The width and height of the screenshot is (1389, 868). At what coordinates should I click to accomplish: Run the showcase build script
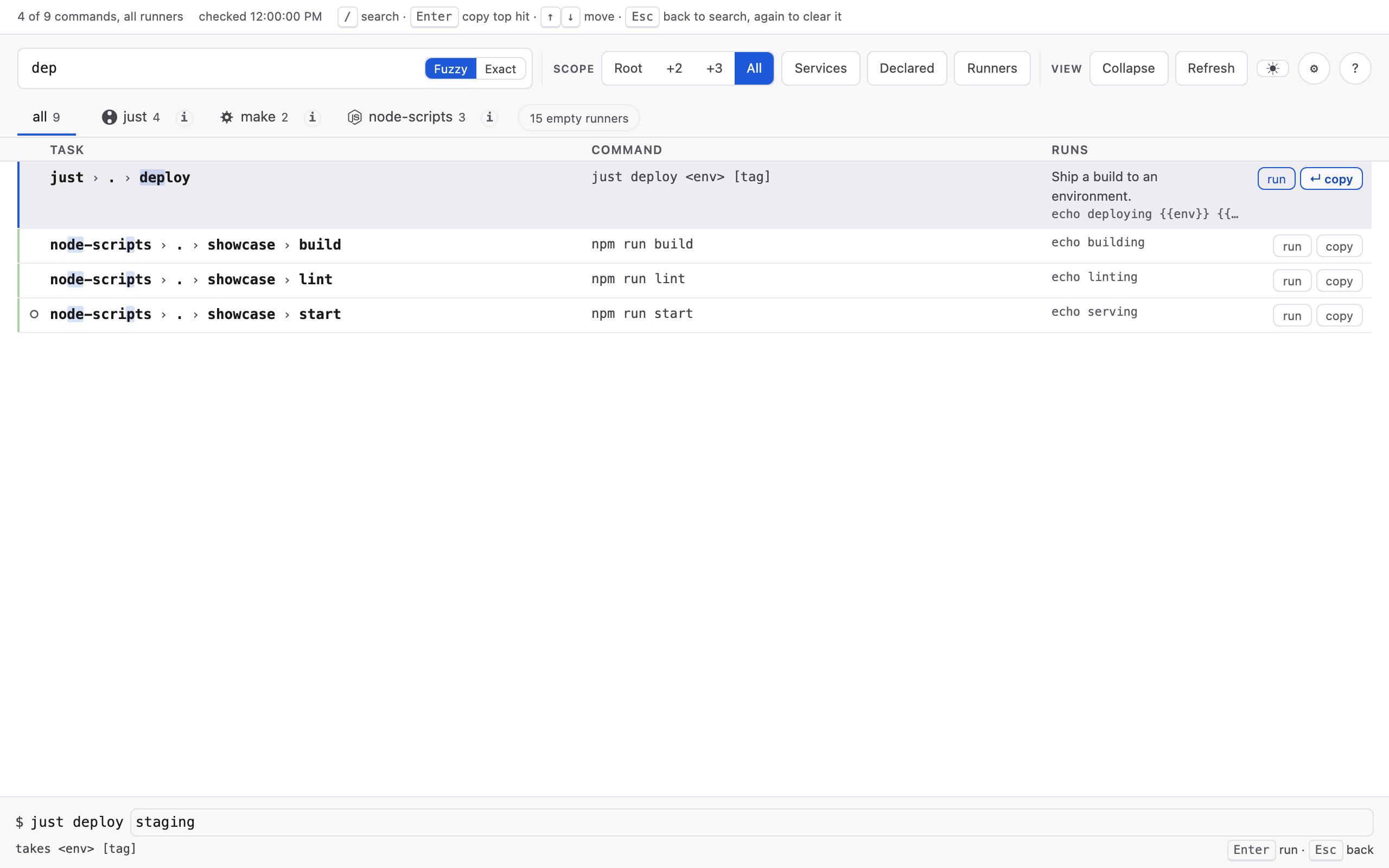point(1292,246)
